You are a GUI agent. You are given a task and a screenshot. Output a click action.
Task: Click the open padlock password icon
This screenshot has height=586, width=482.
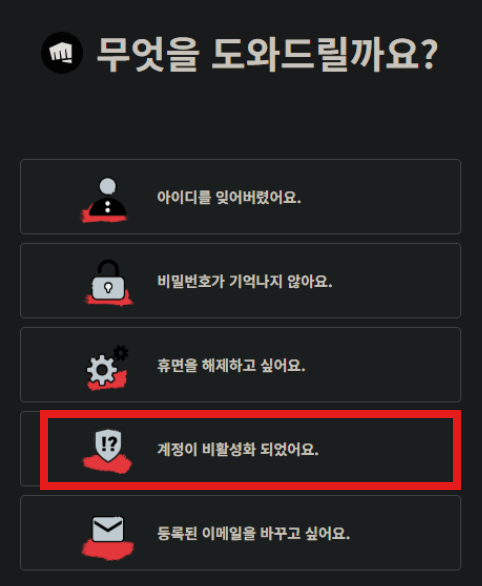(108, 280)
